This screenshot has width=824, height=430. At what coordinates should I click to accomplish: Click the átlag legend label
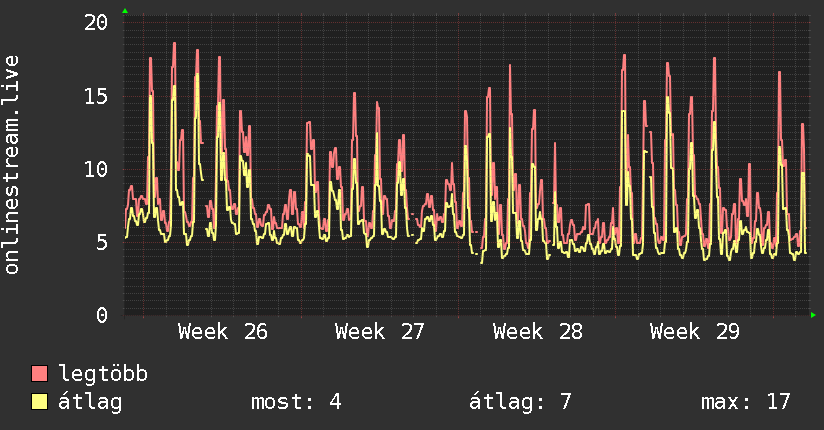(x=90, y=402)
